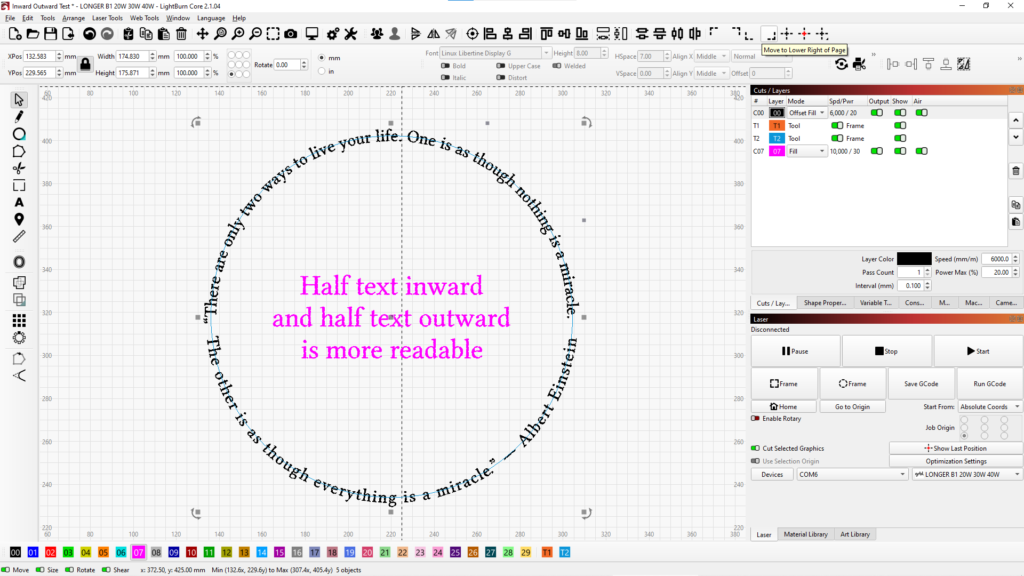The height and width of the screenshot is (576, 1024).
Task: Open Optimization Settings
Action: (955, 461)
